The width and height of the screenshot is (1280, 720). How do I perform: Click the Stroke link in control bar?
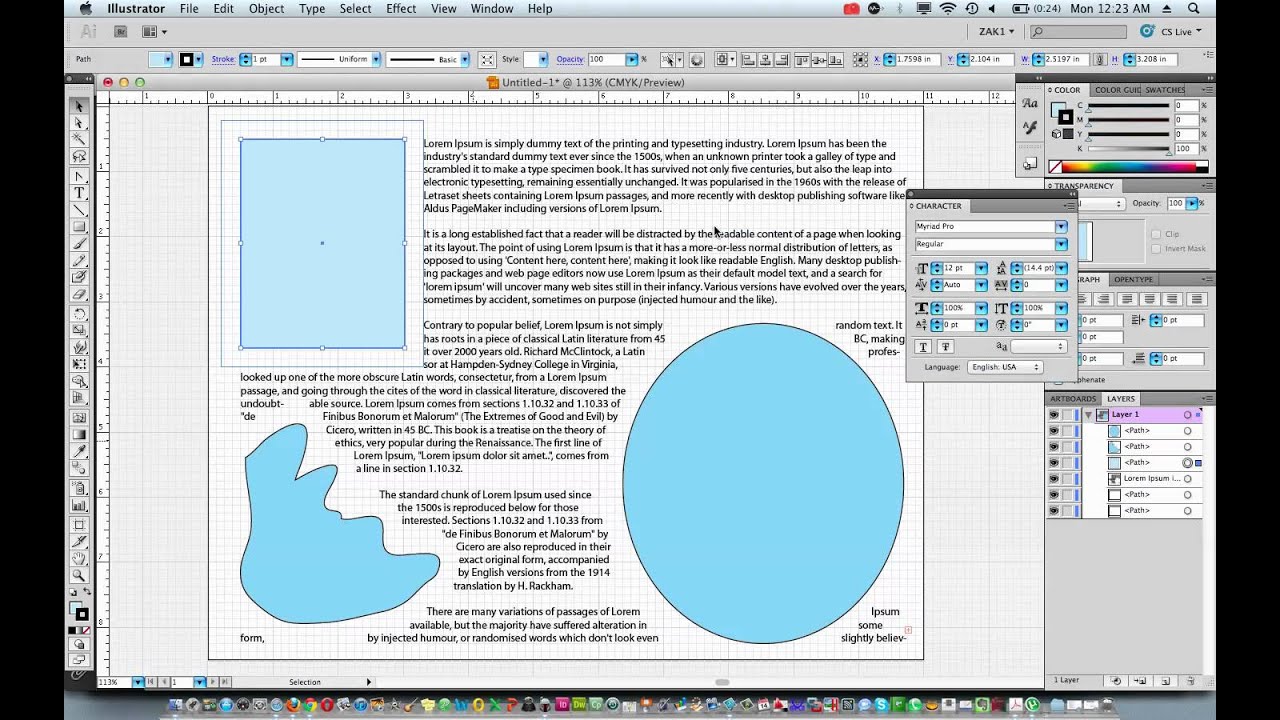click(x=223, y=59)
